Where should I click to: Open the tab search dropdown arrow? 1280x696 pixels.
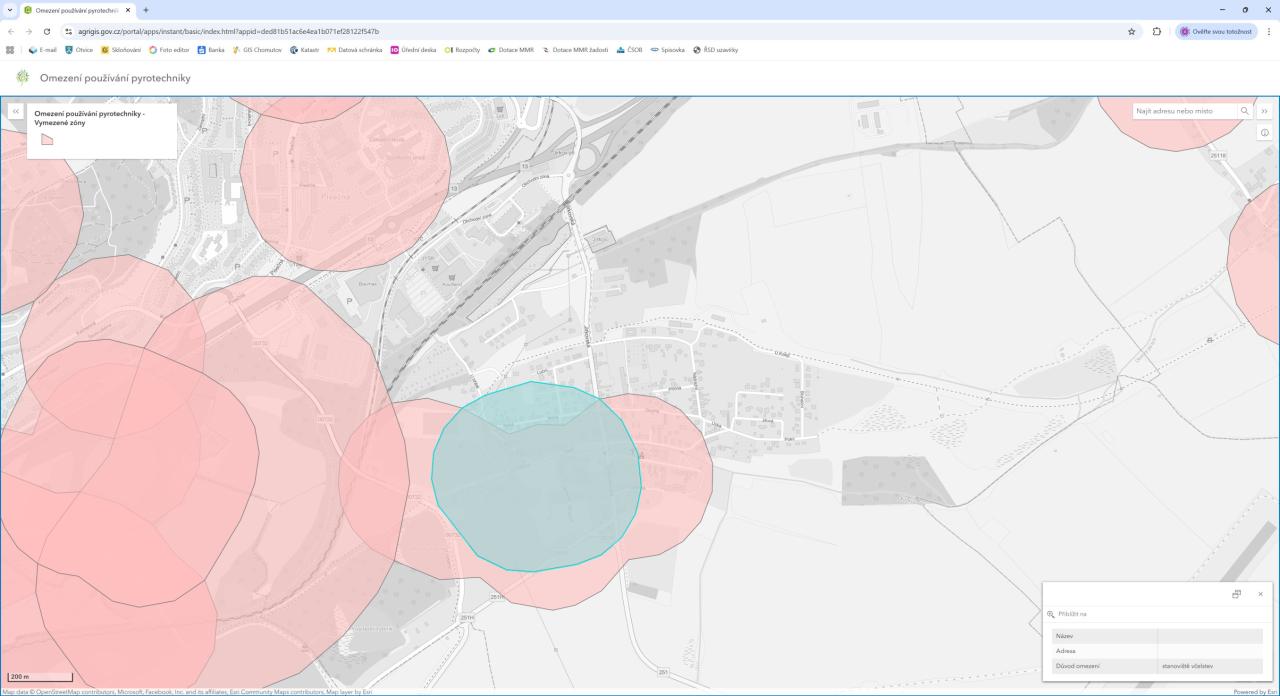tap(10, 10)
